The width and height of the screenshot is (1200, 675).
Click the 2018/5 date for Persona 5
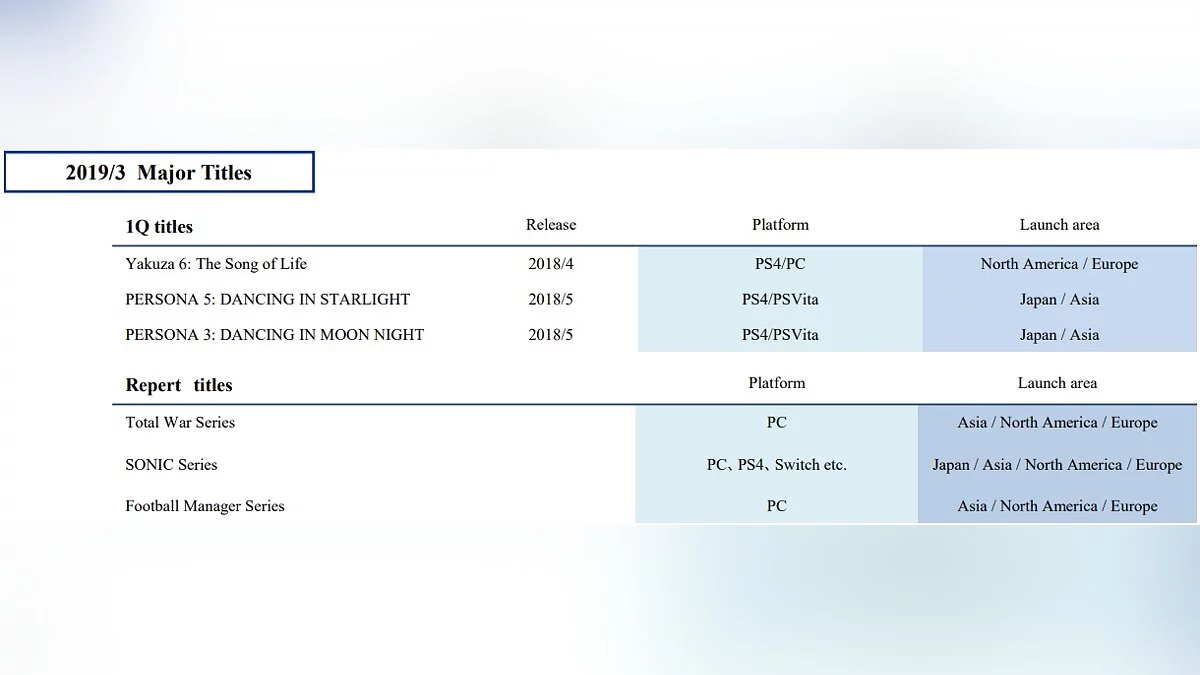(551, 299)
